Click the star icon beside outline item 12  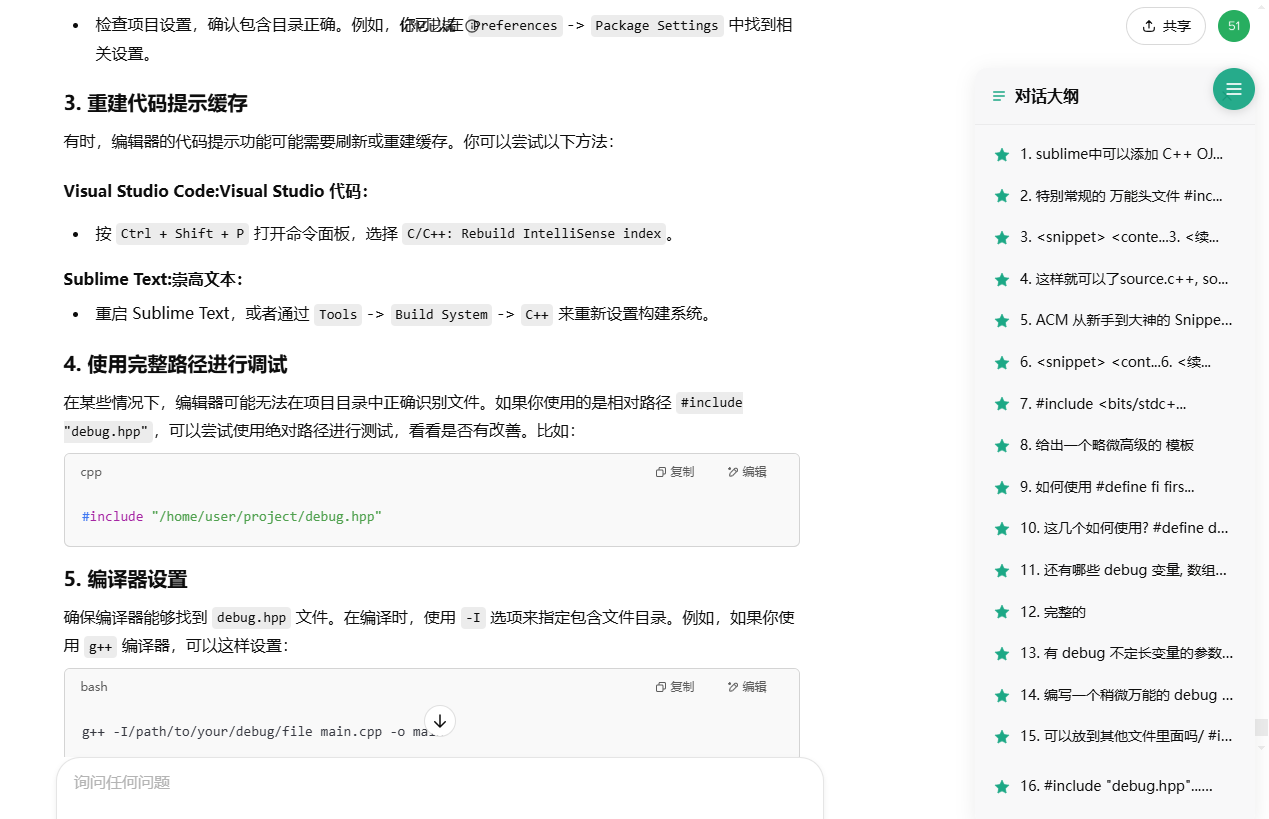click(1002, 613)
